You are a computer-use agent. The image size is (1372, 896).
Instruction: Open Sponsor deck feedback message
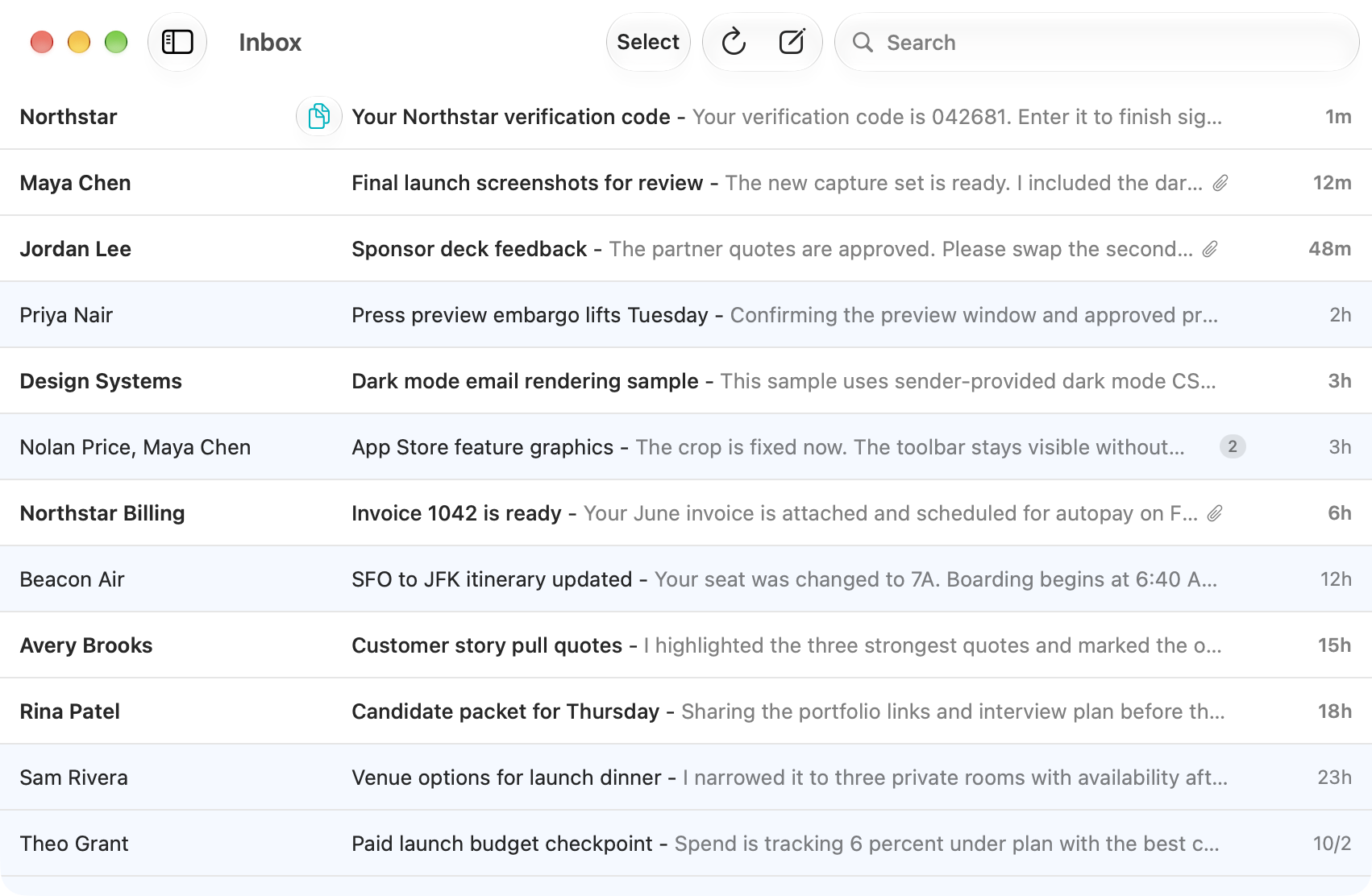click(x=686, y=249)
